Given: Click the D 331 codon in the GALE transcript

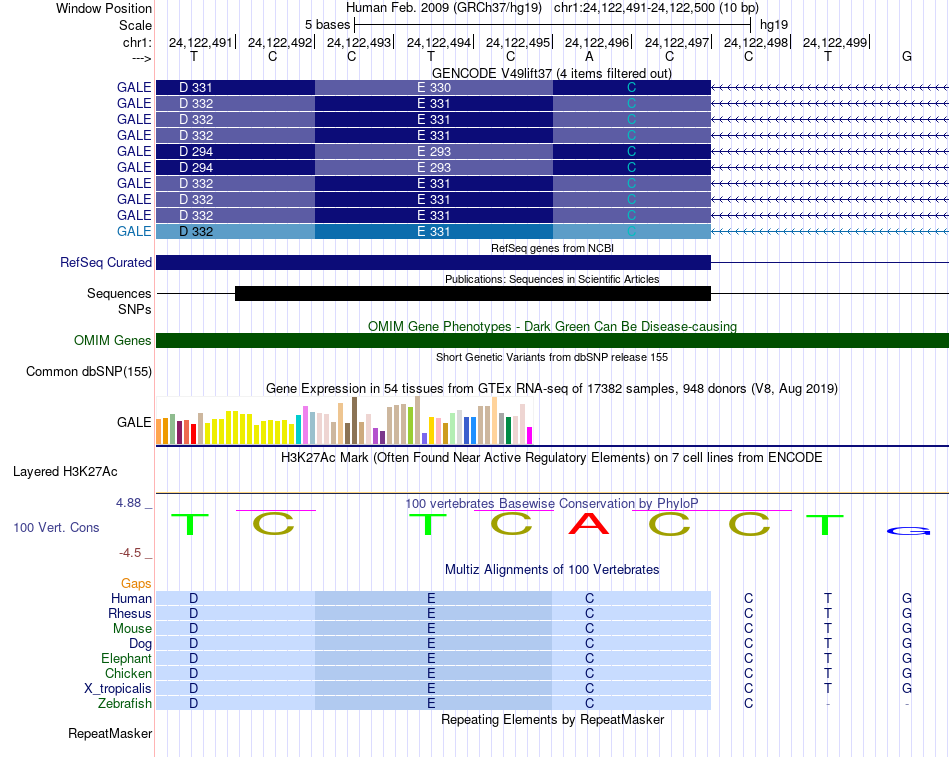Looking at the screenshot, I should (196, 87).
